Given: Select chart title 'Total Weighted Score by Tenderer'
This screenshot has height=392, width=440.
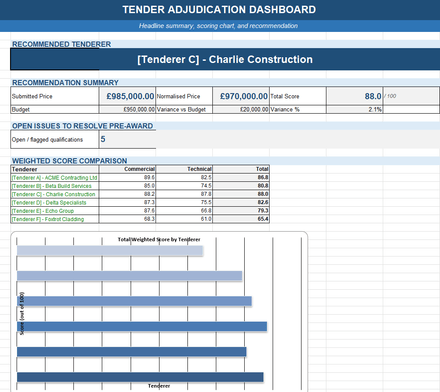Looking at the screenshot, I should [159, 239].
